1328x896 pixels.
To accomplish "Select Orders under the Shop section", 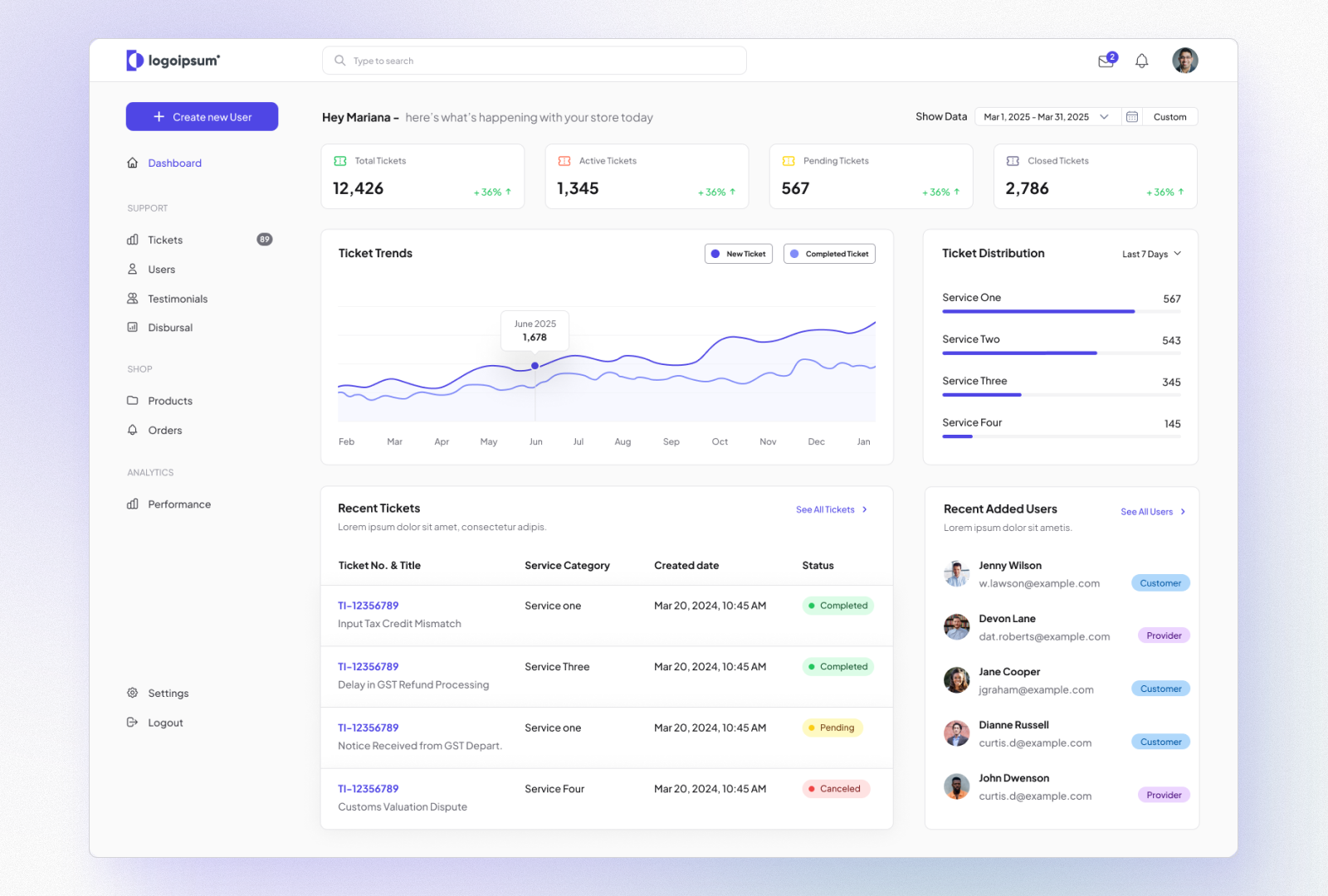I will click(165, 430).
